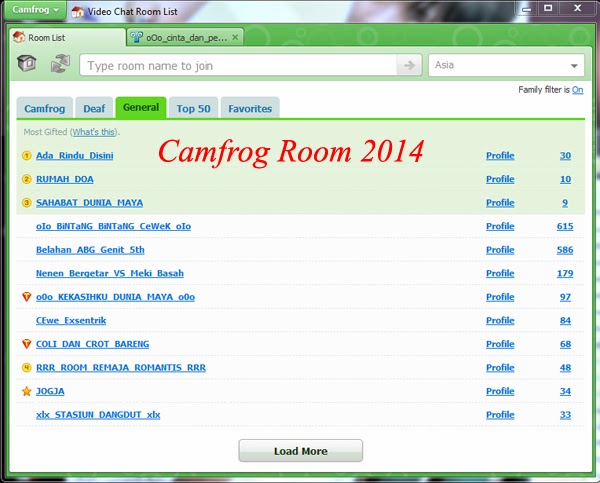Select the Favorites category tab
The image size is (600, 483).
pos(250,108)
